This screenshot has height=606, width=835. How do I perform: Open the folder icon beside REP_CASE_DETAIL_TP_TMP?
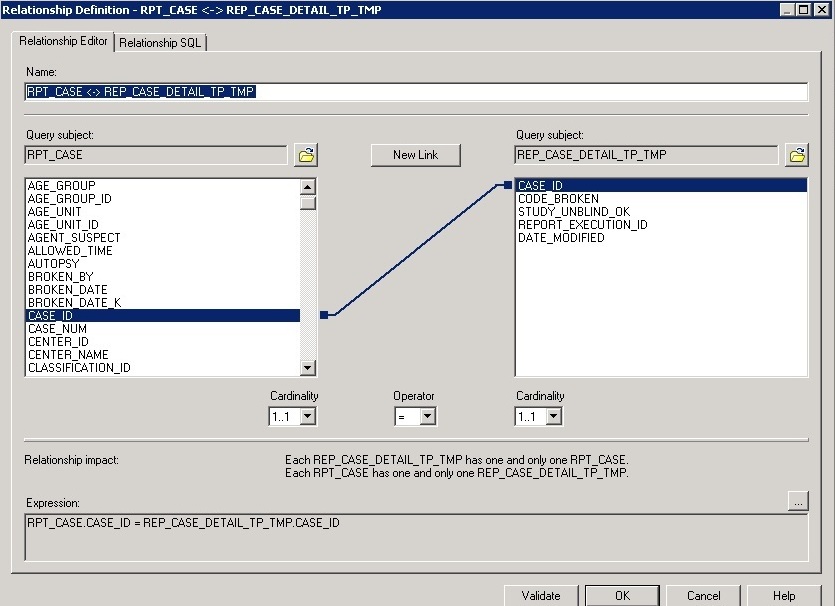click(797, 154)
